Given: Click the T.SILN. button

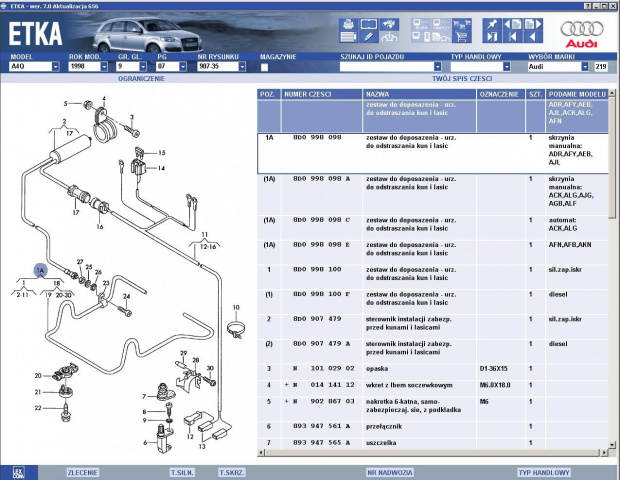Looking at the screenshot, I should point(182,472).
